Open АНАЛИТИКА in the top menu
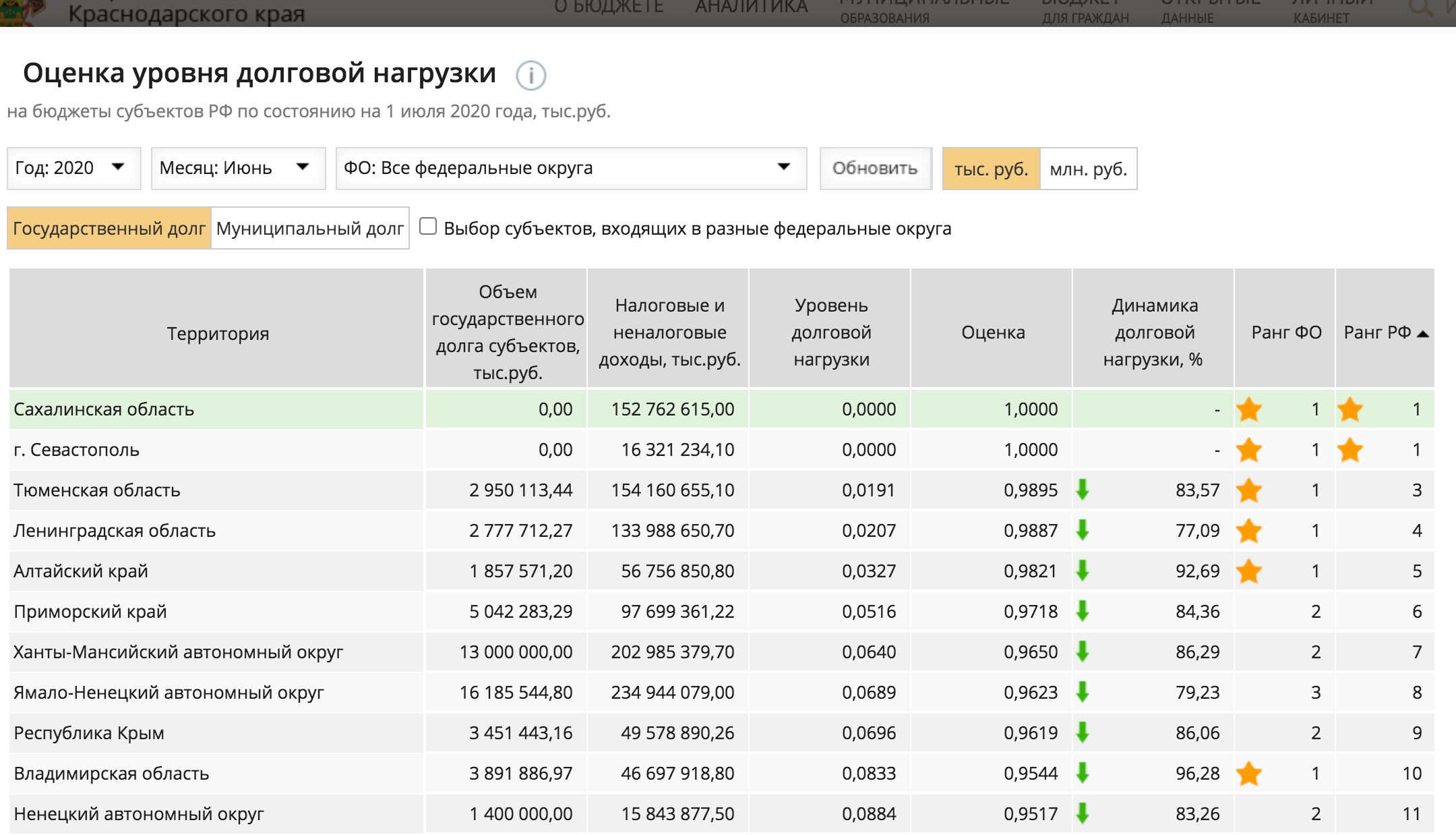The image size is (1456, 835). (x=751, y=8)
